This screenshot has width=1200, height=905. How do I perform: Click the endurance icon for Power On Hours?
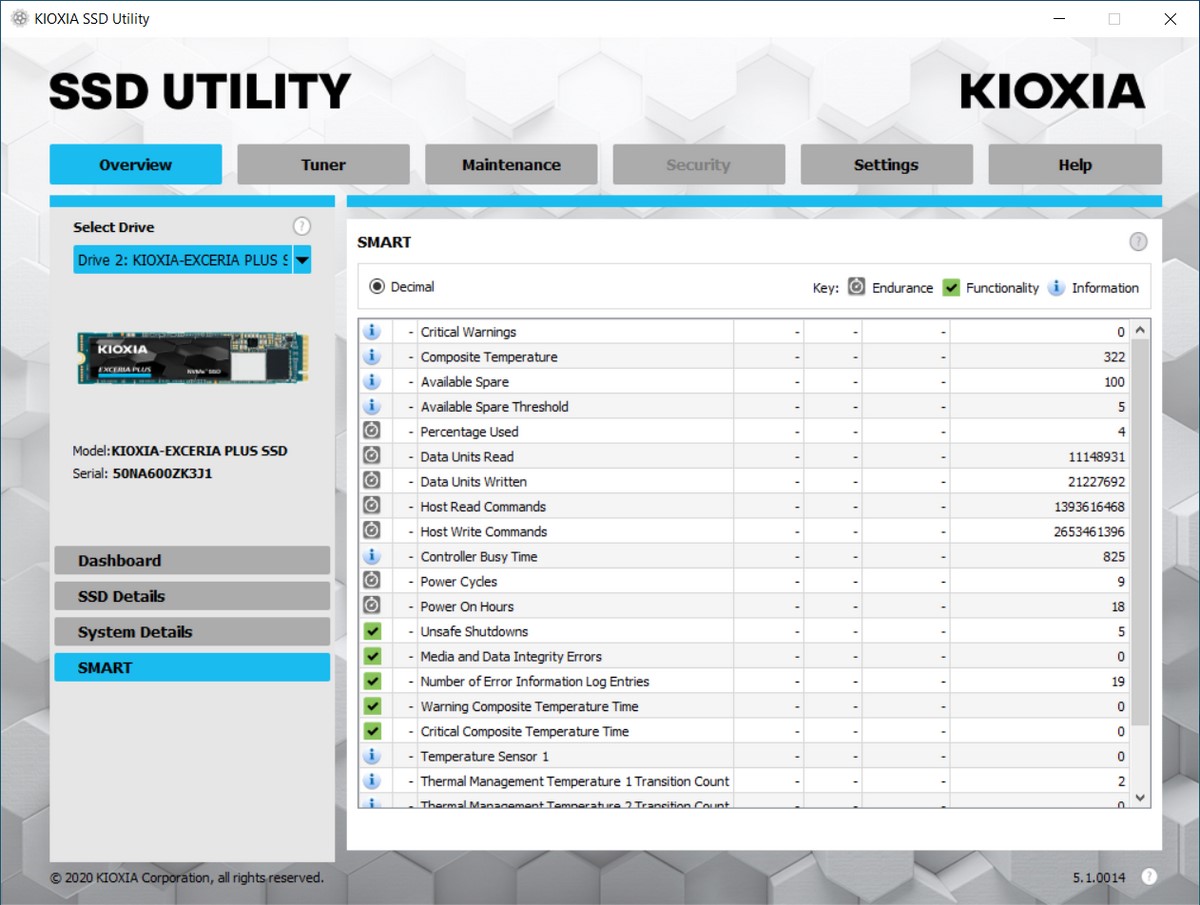tap(372, 606)
